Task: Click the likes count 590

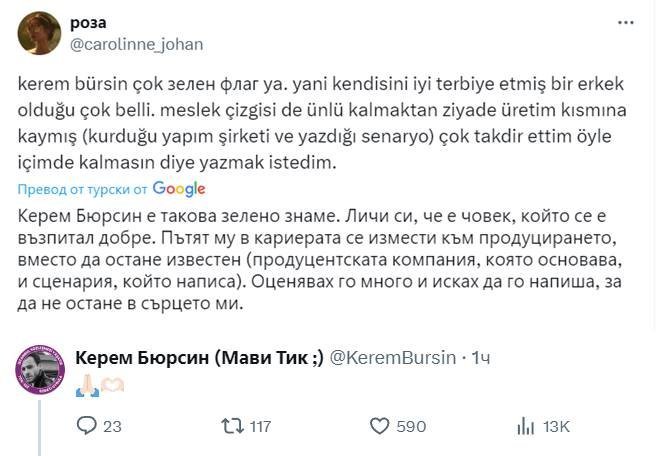Action: [x=411, y=428]
